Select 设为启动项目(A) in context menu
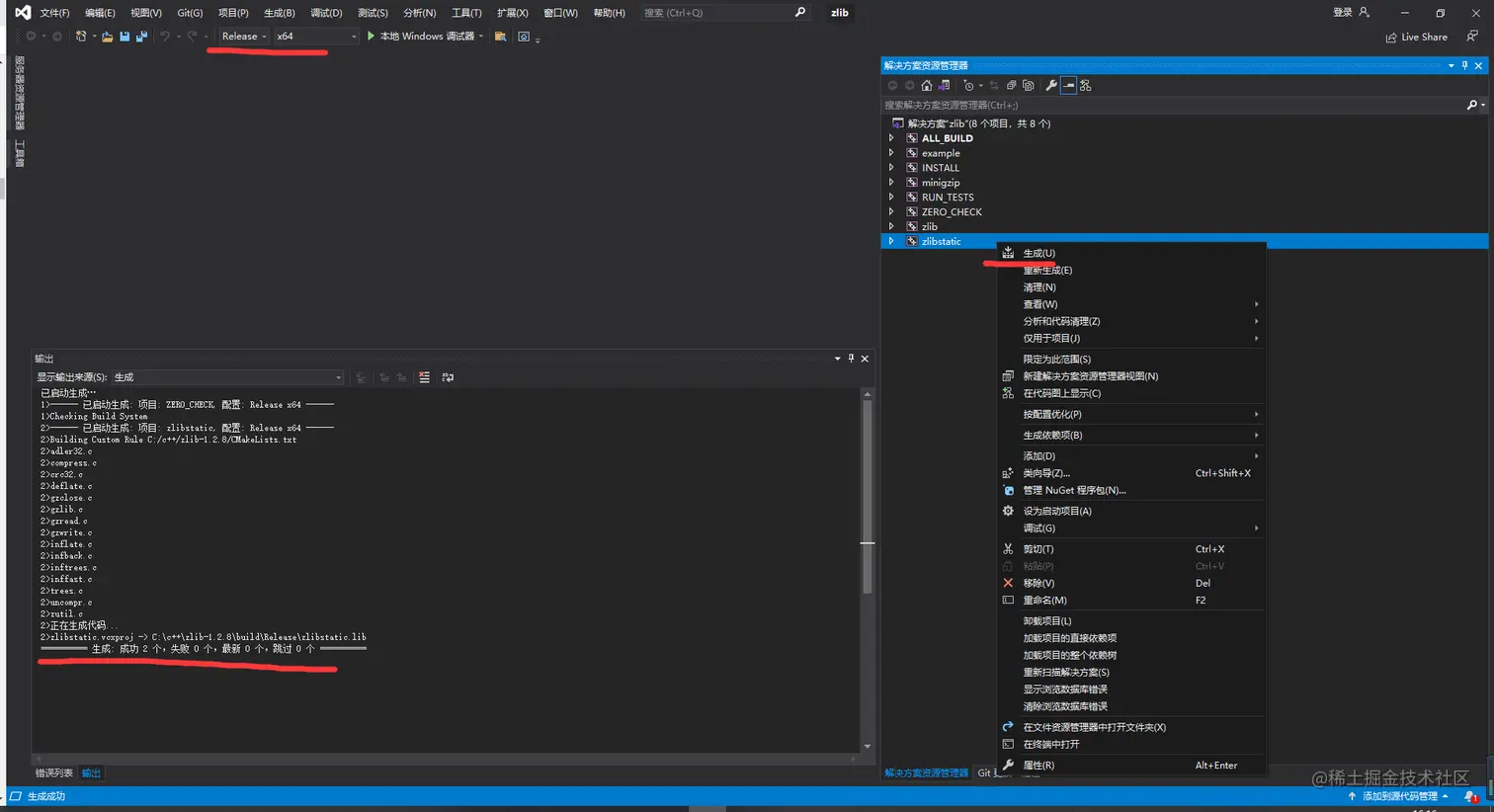This screenshot has width=1494, height=812. pos(1131,511)
